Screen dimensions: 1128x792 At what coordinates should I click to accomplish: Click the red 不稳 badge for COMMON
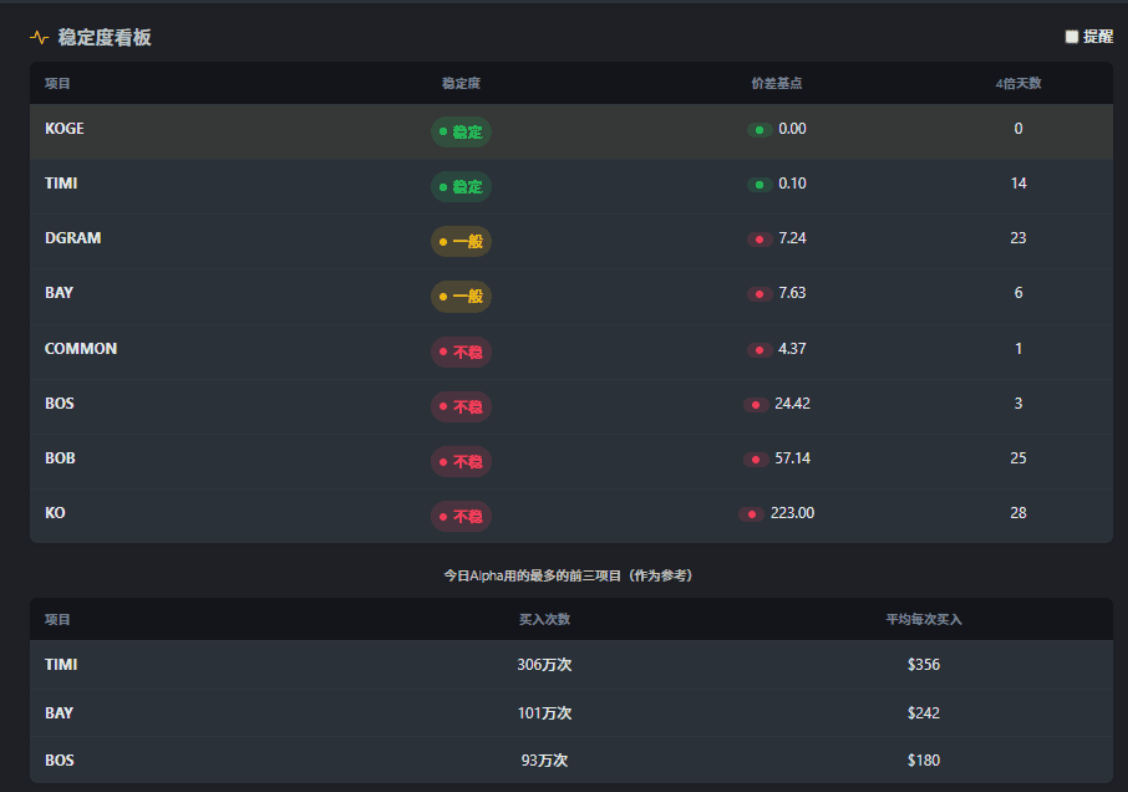(461, 352)
